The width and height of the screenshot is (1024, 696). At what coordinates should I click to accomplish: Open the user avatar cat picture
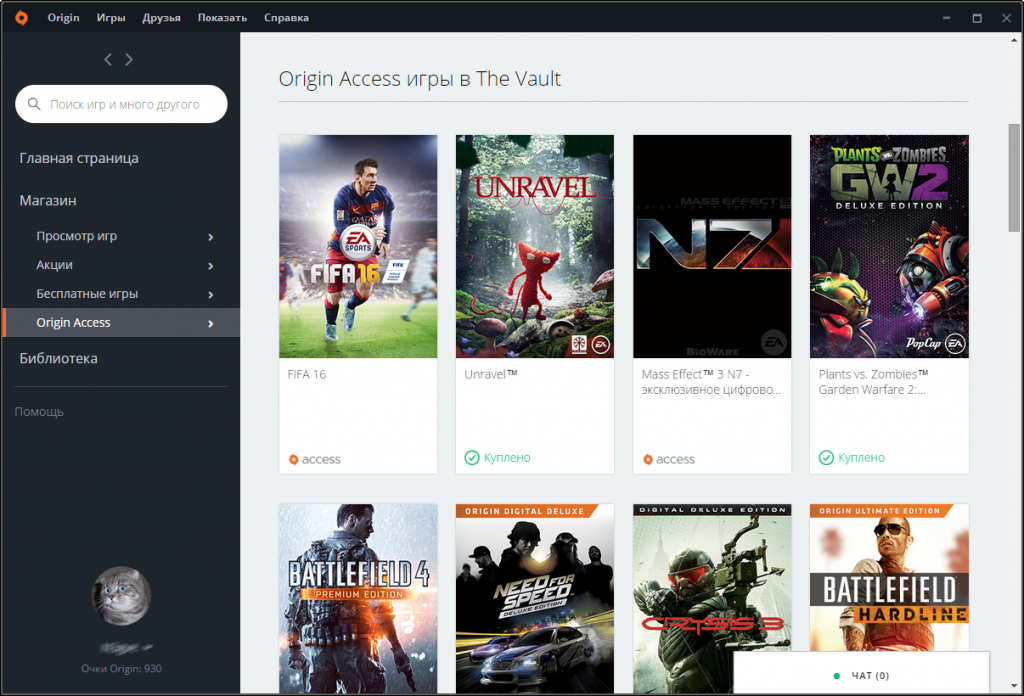click(x=121, y=595)
